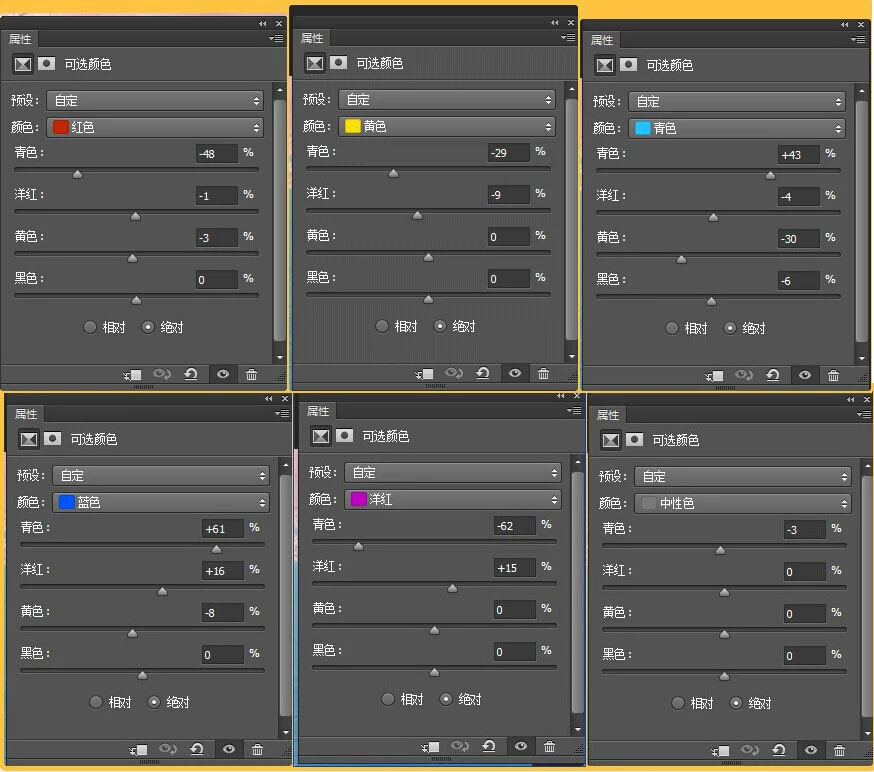Select 相对 radio in 红色 panel
The height and width of the screenshot is (772, 874).
(90, 327)
